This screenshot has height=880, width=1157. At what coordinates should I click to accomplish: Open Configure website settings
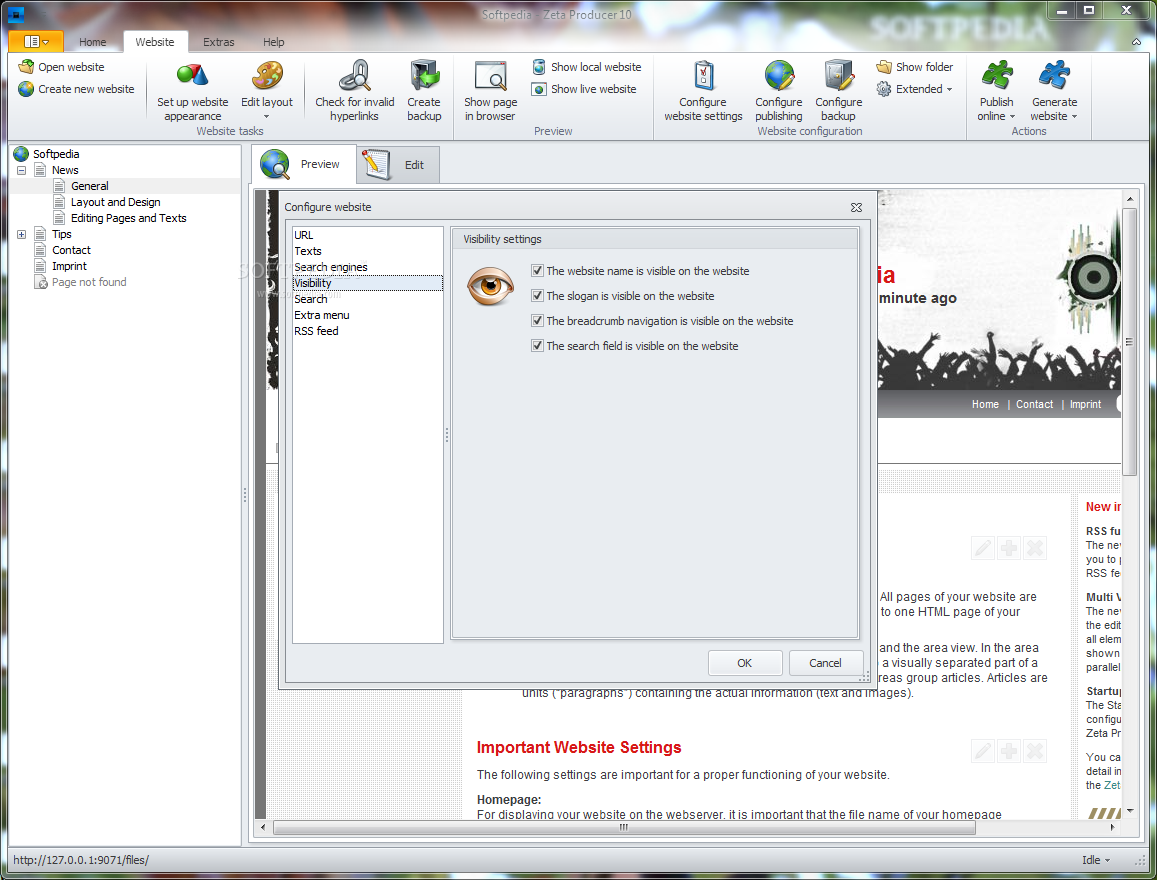(x=702, y=91)
